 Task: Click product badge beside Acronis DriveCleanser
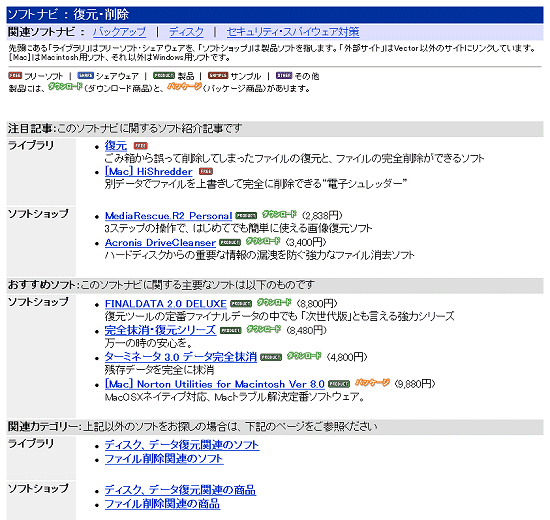(230, 242)
